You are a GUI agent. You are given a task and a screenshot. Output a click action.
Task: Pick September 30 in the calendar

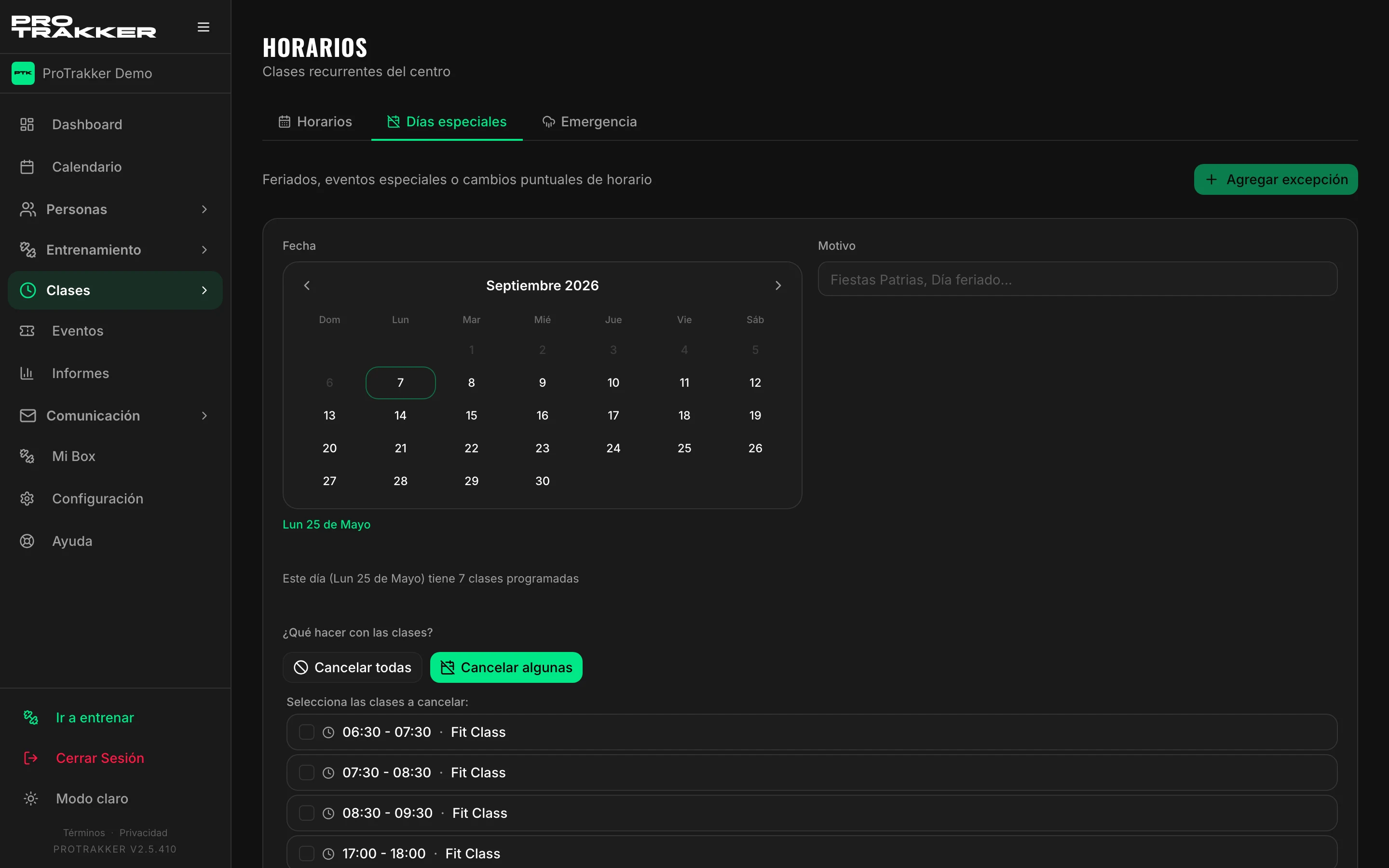click(x=543, y=481)
